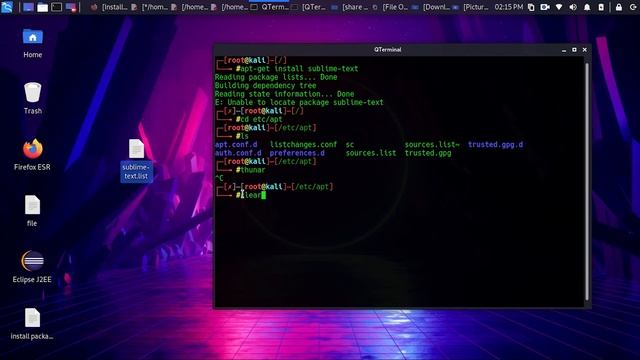
Task: Open the notifications bell icon
Action: [587, 7]
